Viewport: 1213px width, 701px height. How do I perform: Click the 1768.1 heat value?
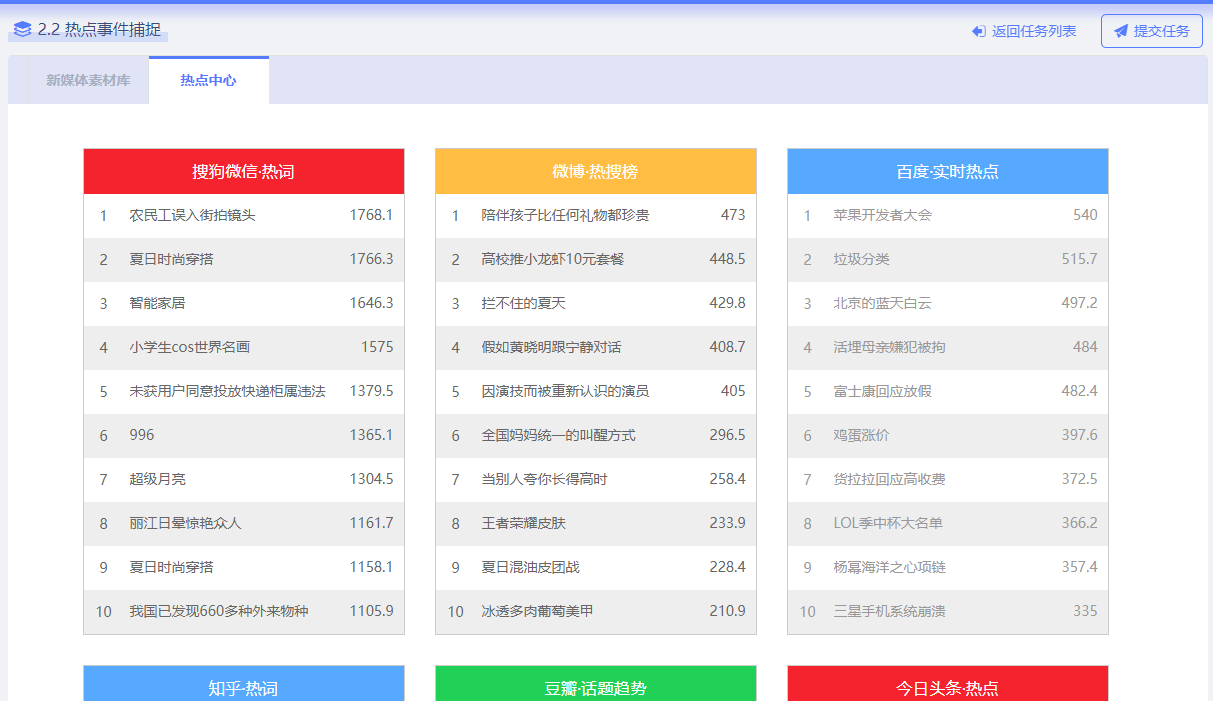(x=371, y=215)
